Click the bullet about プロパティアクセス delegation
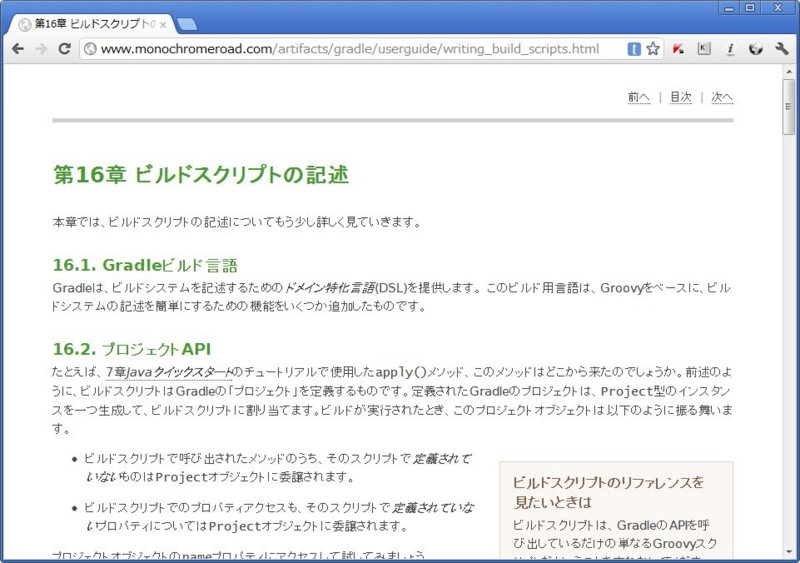The image size is (800, 563). click(x=279, y=517)
